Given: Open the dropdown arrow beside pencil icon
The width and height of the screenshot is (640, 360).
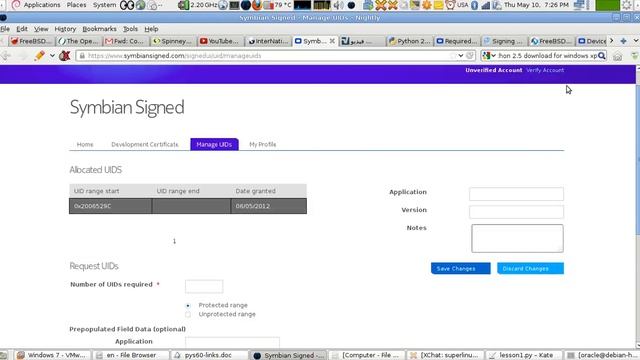Looking at the screenshot, I should 52,56.
